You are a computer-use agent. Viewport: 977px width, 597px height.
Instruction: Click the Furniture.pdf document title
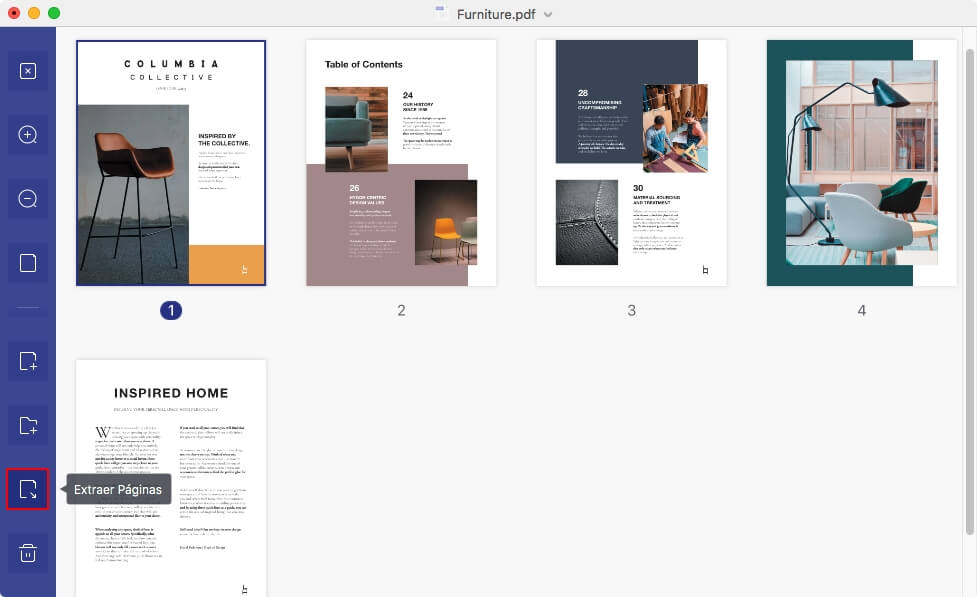click(x=496, y=14)
